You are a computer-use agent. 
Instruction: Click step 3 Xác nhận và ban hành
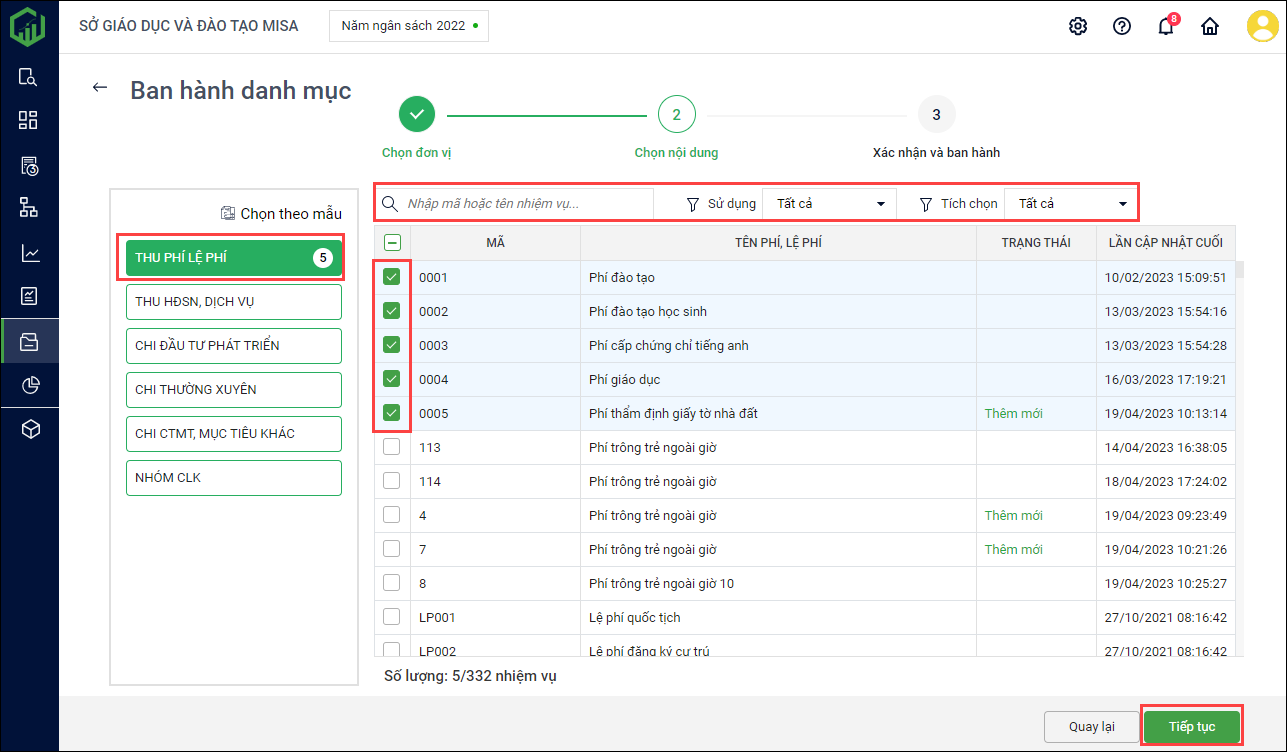click(x=936, y=115)
